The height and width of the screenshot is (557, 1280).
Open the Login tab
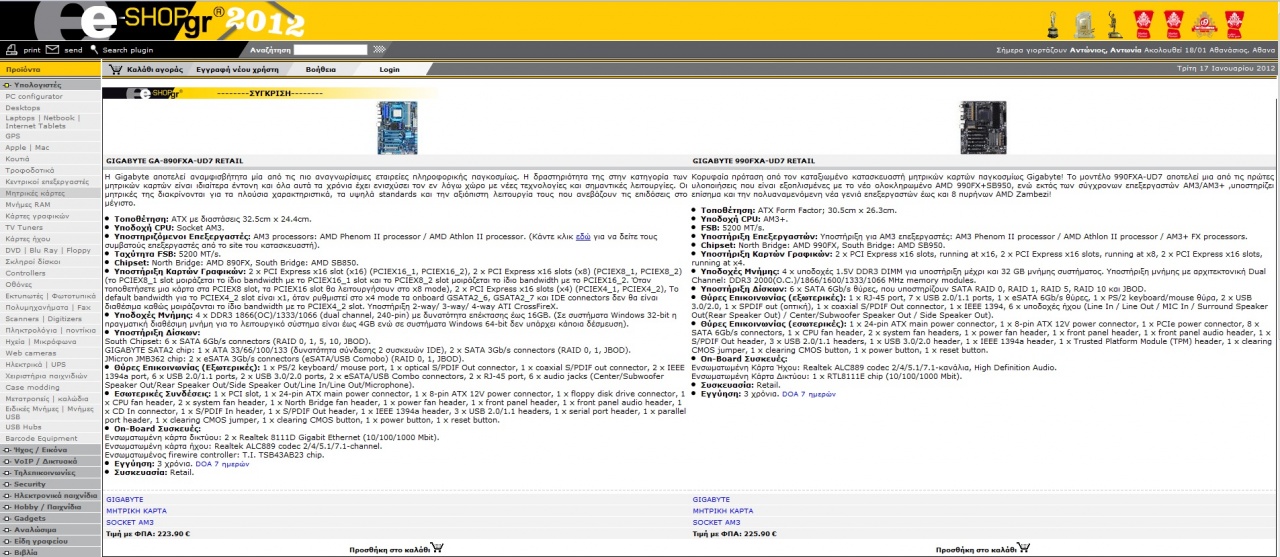point(390,70)
